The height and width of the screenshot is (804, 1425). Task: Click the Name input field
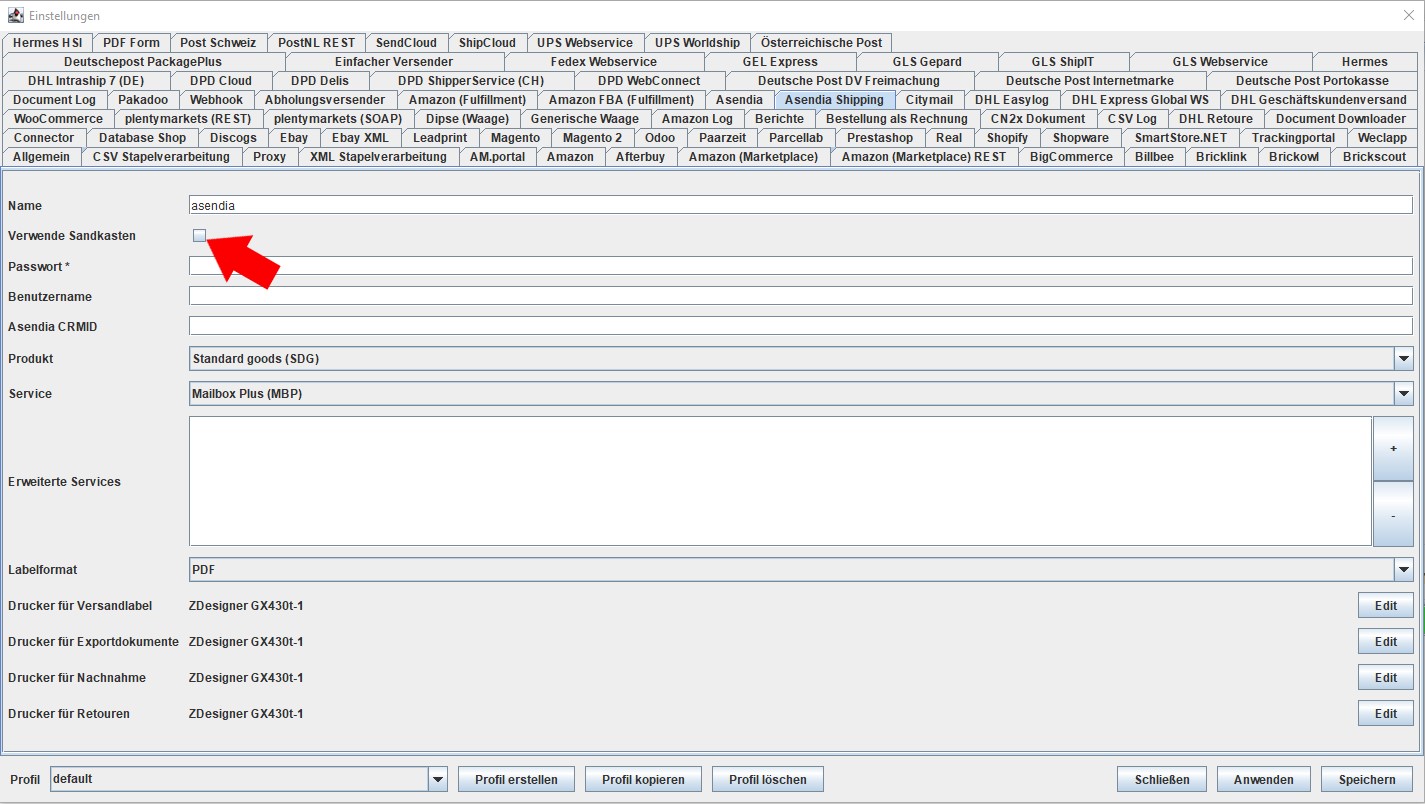click(800, 205)
